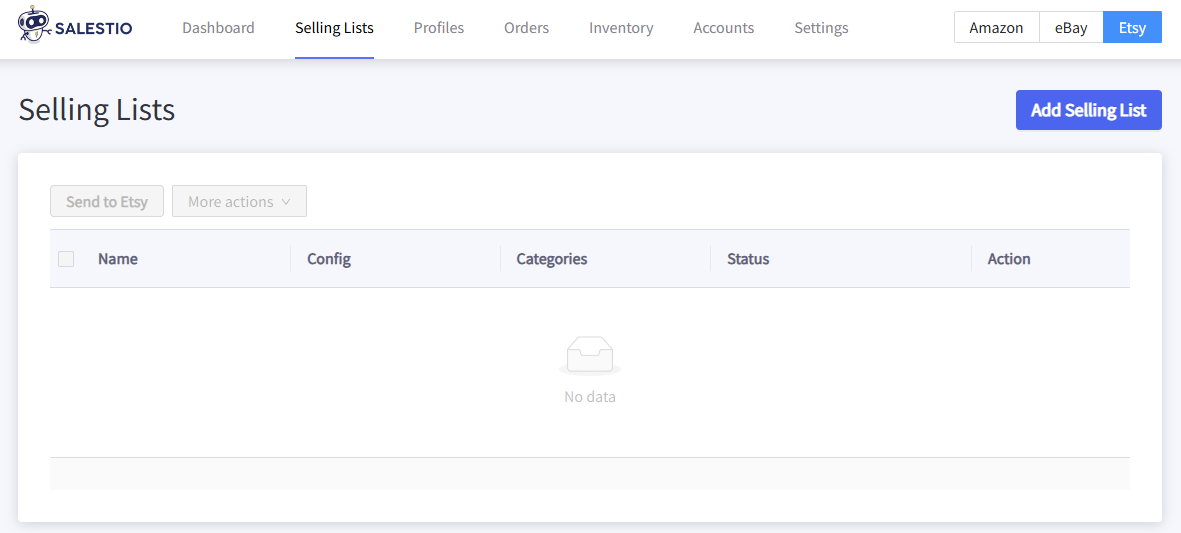
Task: Click the empty inbox No data icon
Action: pyautogui.click(x=590, y=355)
